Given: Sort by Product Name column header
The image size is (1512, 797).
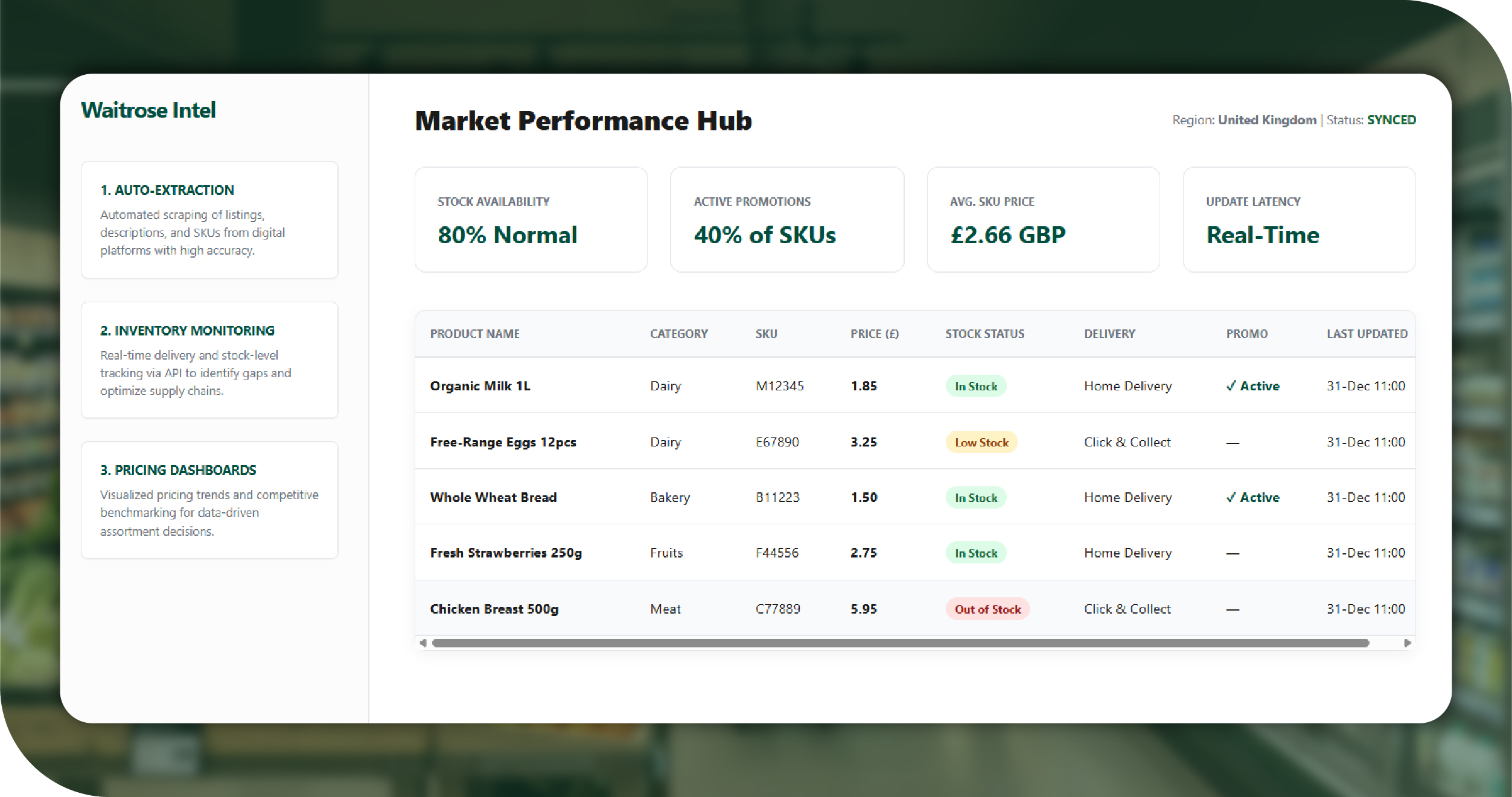Looking at the screenshot, I should pyautogui.click(x=474, y=334).
